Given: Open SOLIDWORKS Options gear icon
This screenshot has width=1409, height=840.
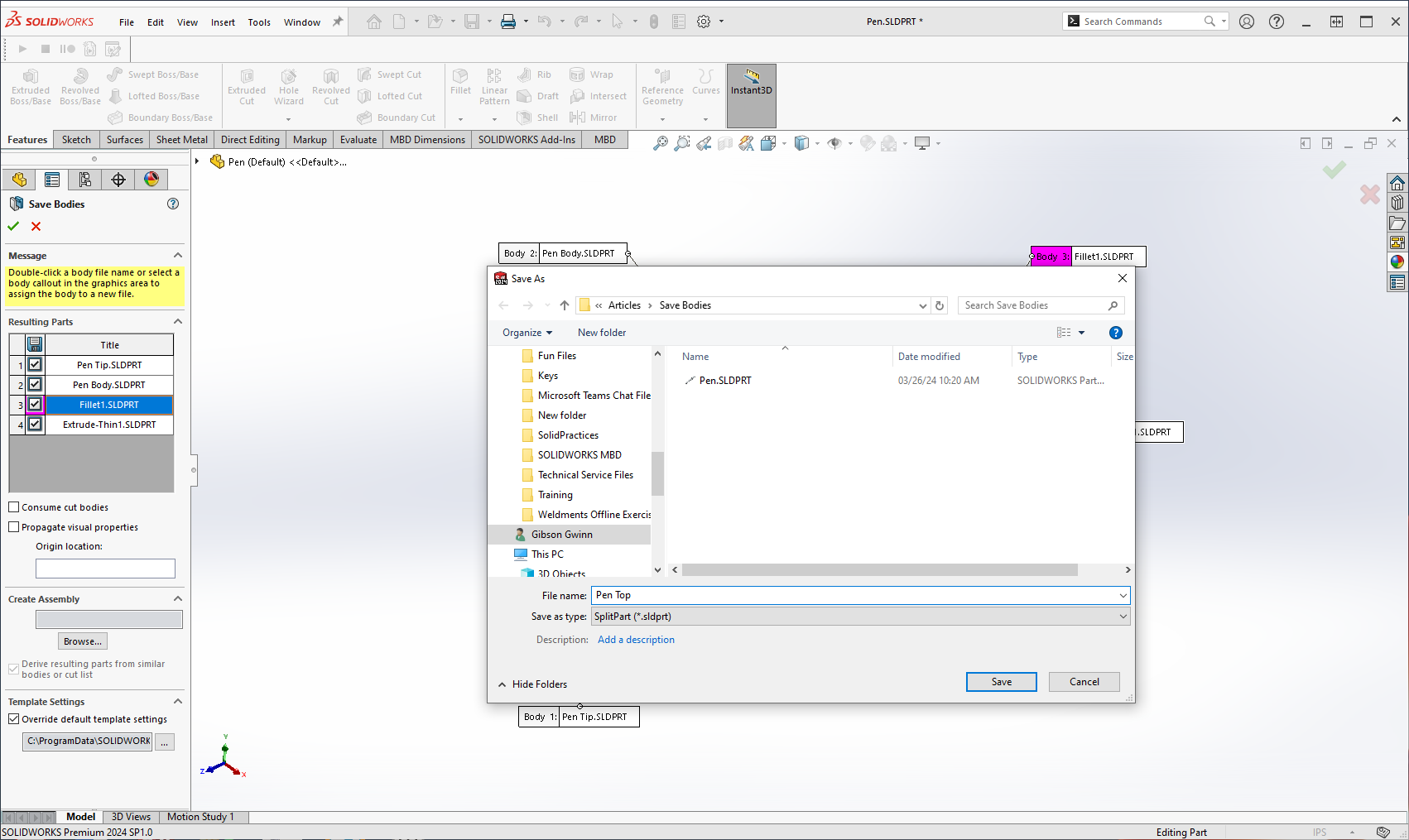Looking at the screenshot, I should click(704, 22).
